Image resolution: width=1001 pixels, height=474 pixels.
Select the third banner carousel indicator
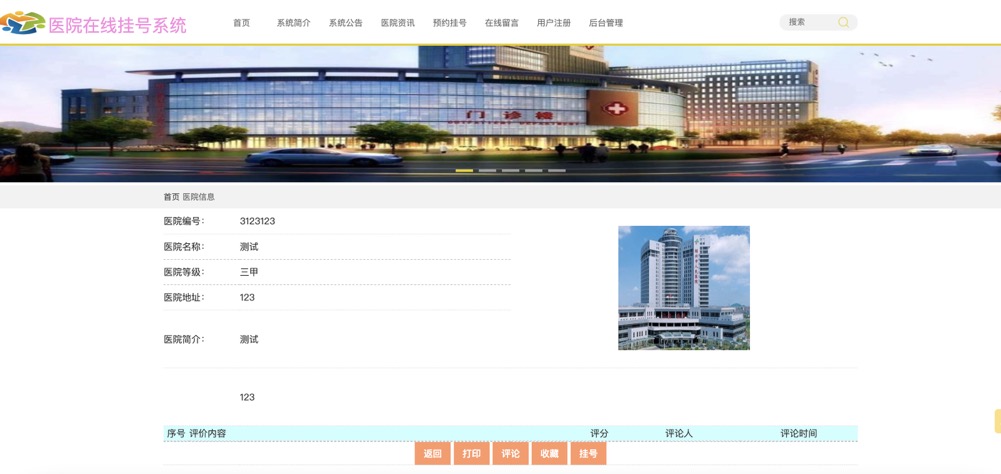point(510,171)
